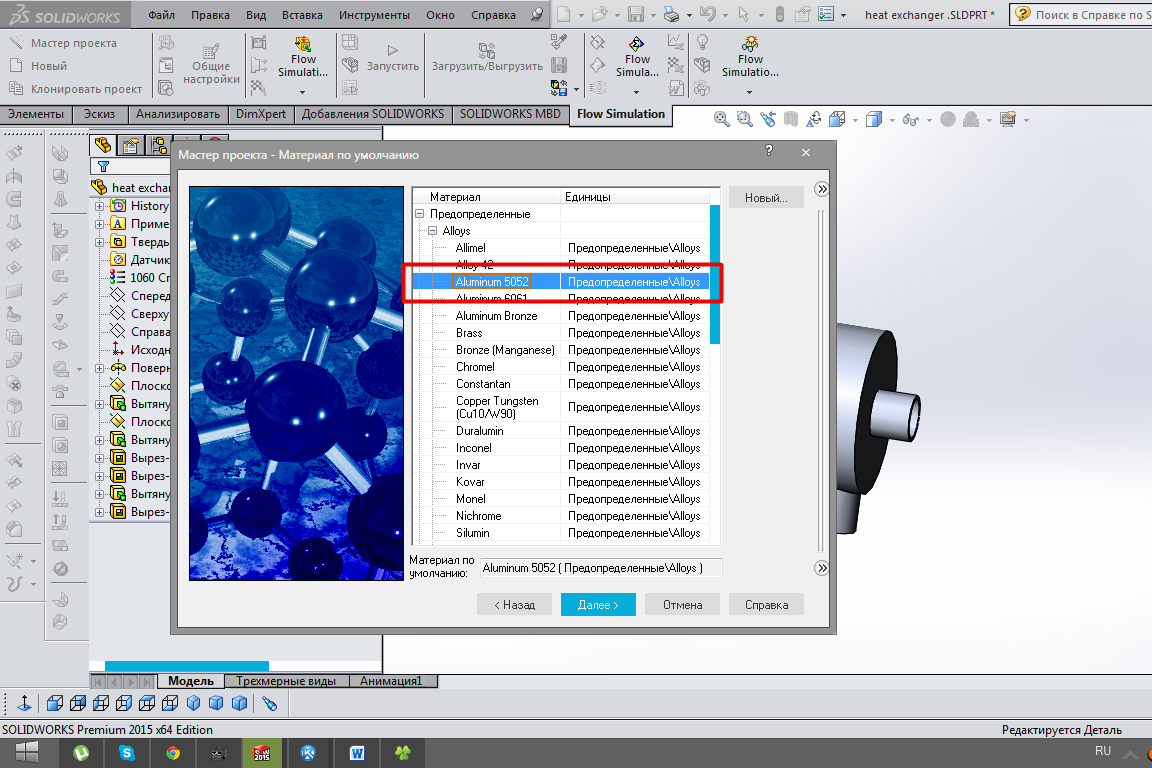Open Microsoft Word from the taskbar
1152x768 pixels.
(356, 753)
